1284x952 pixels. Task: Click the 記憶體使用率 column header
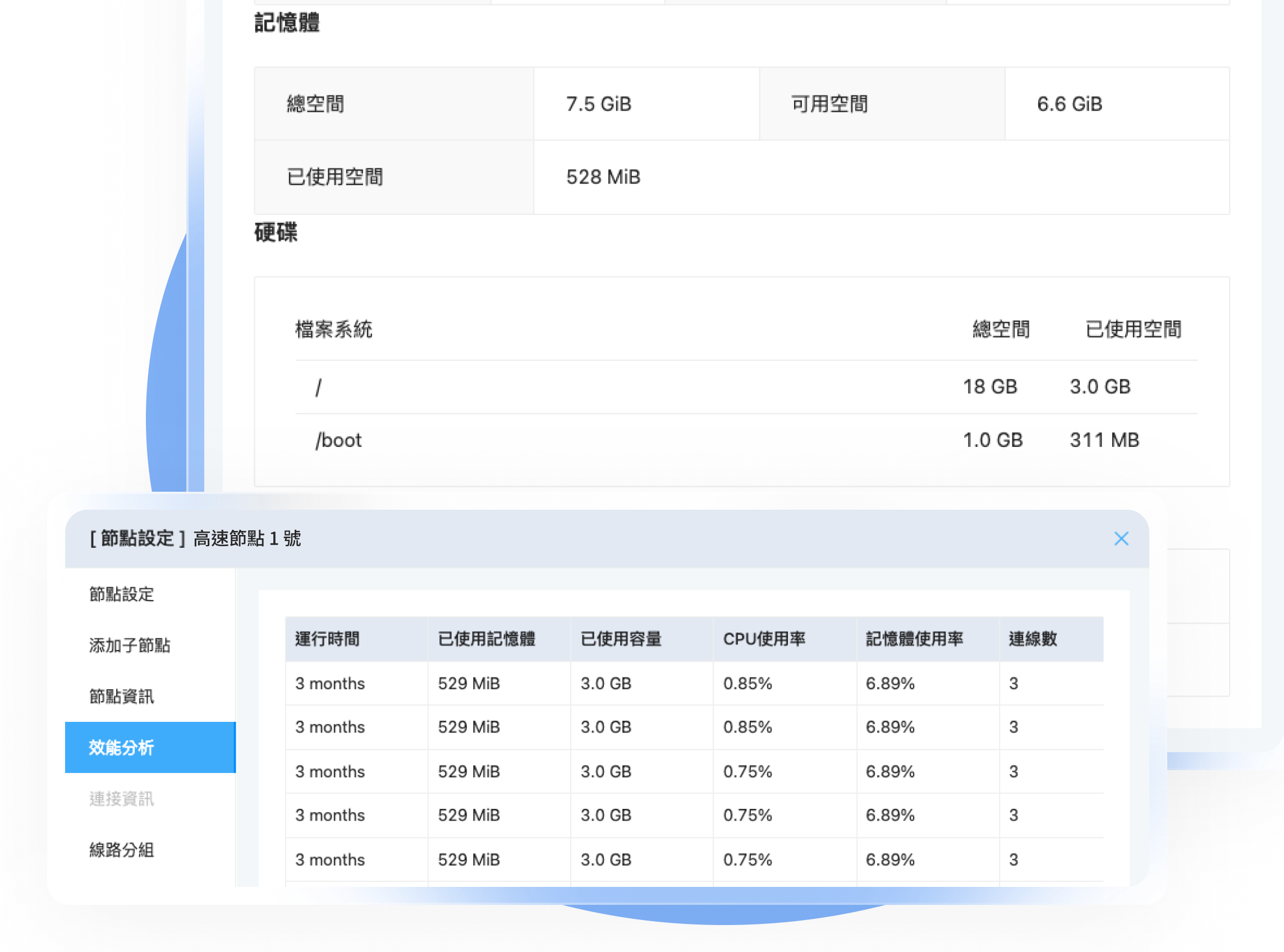click(914, 639)
